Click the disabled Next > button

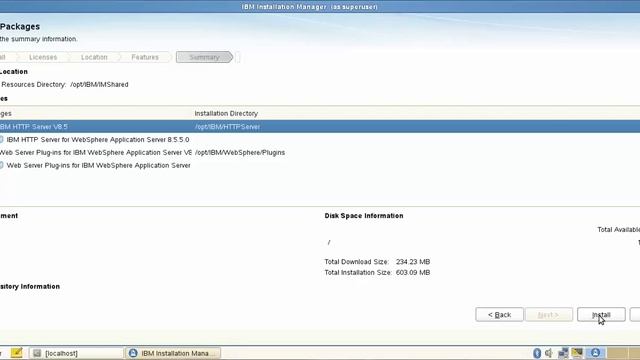click(x=549, y=315)
